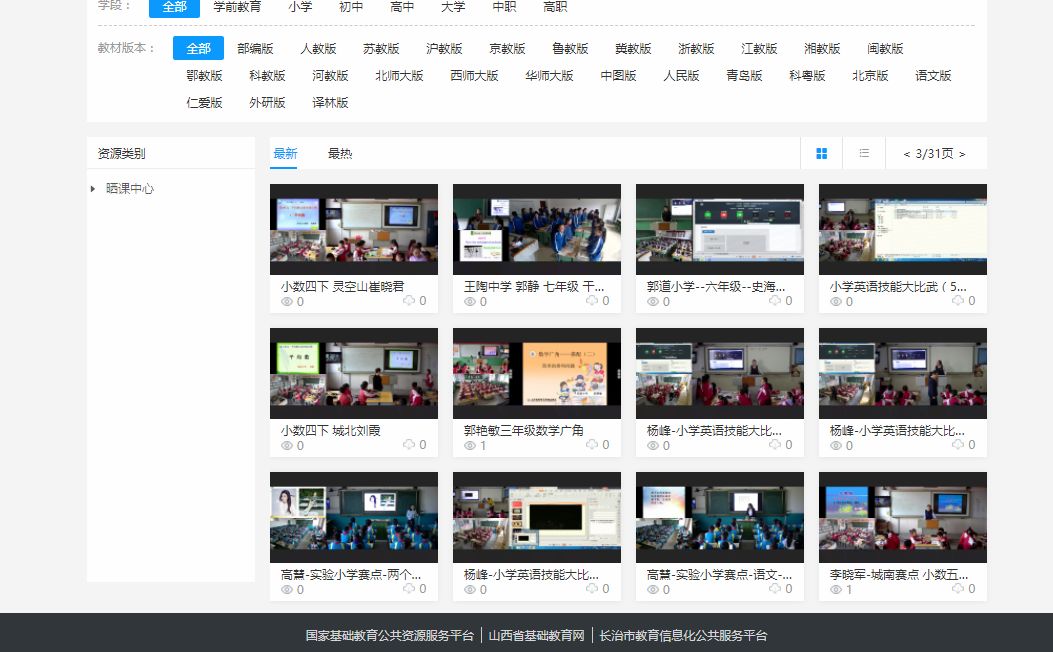Filter 学段 by 初中
The width and height of the screenshot is (1053, 652).
[351, 7]
